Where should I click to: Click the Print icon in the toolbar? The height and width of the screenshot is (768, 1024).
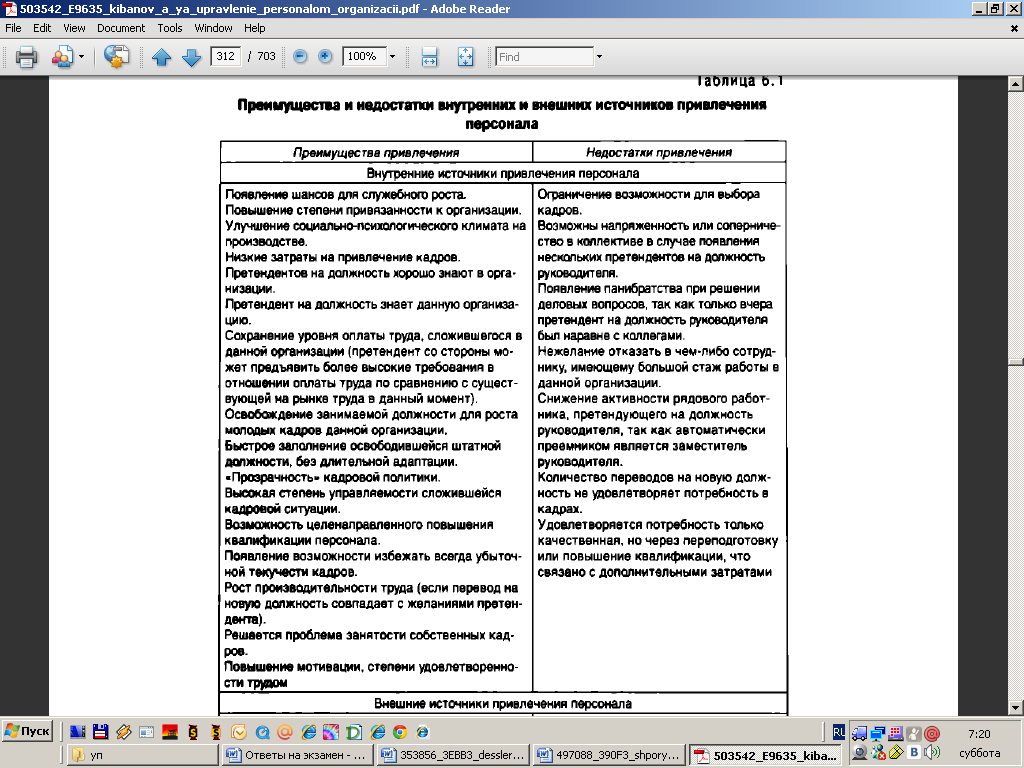click(26, 57)
